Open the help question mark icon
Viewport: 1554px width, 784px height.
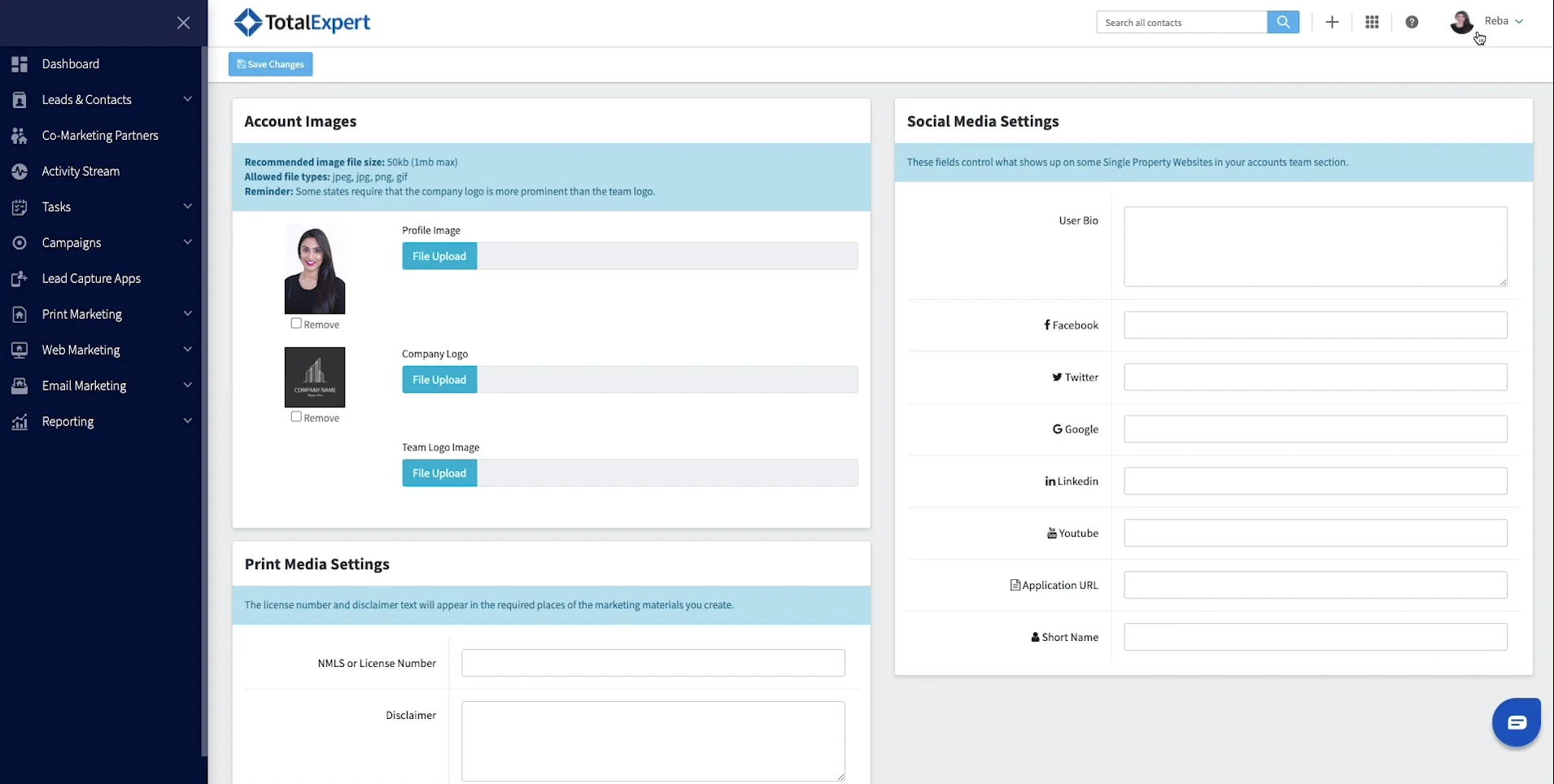coord(1412,23)
